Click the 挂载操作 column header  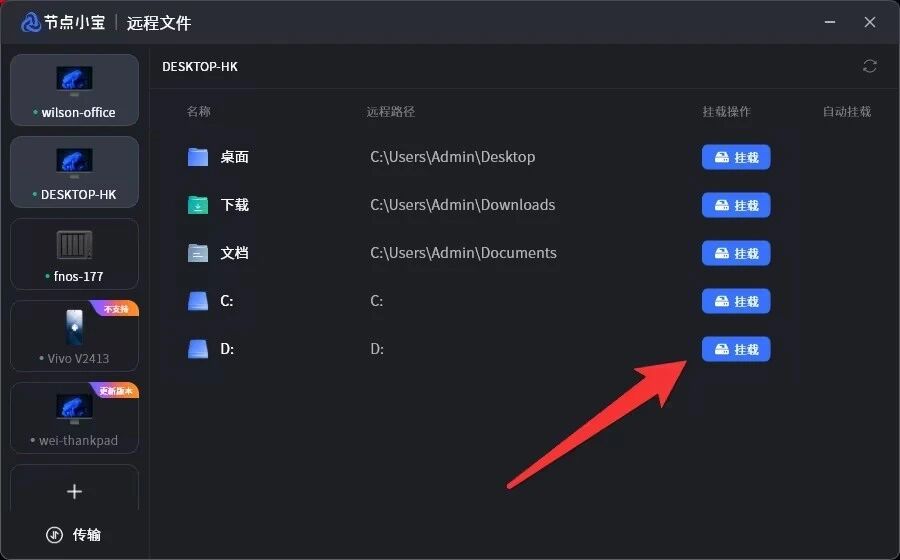pyautogui.click(x=727, y=111)
